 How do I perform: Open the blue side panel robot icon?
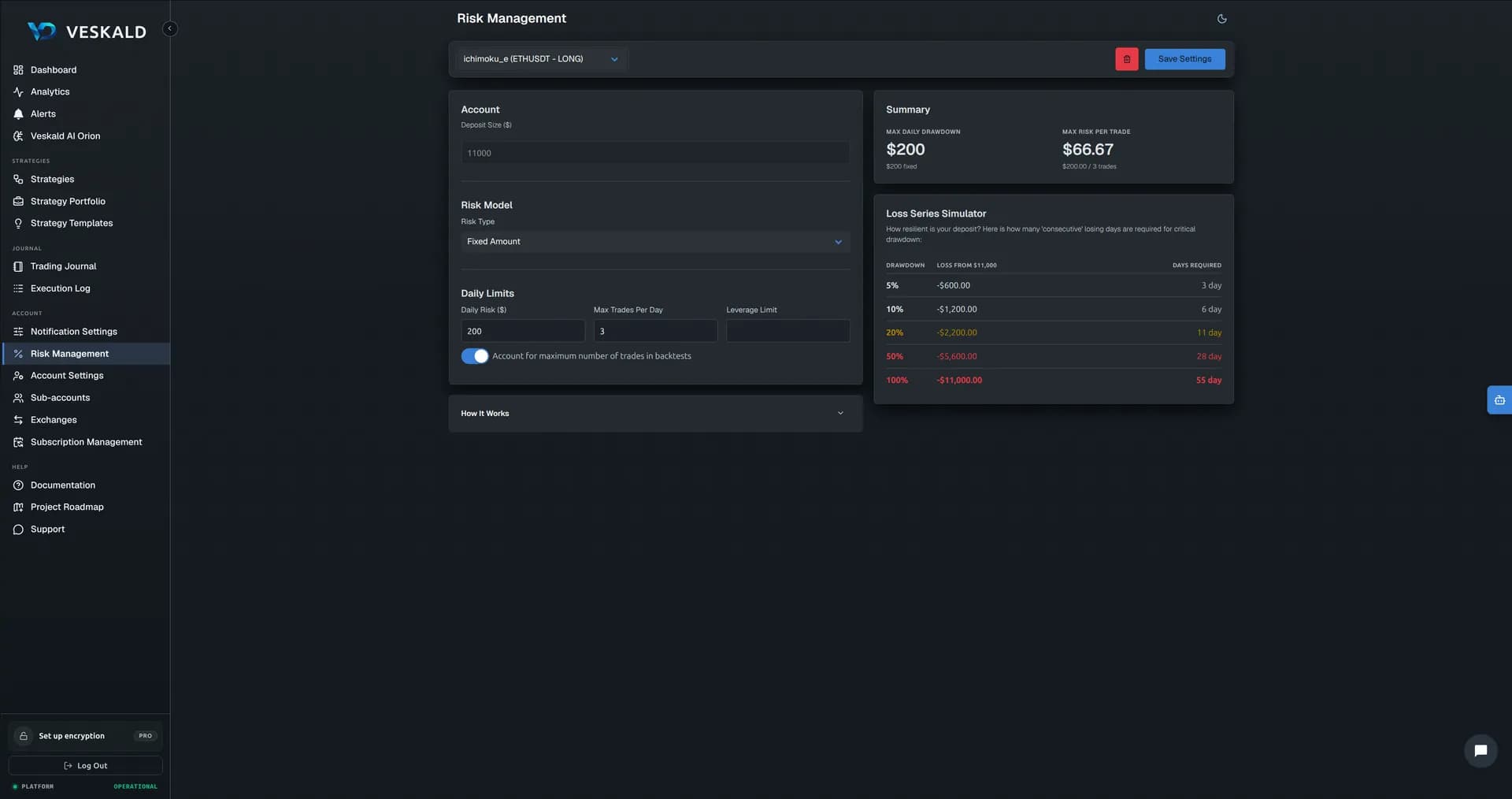1499,400
